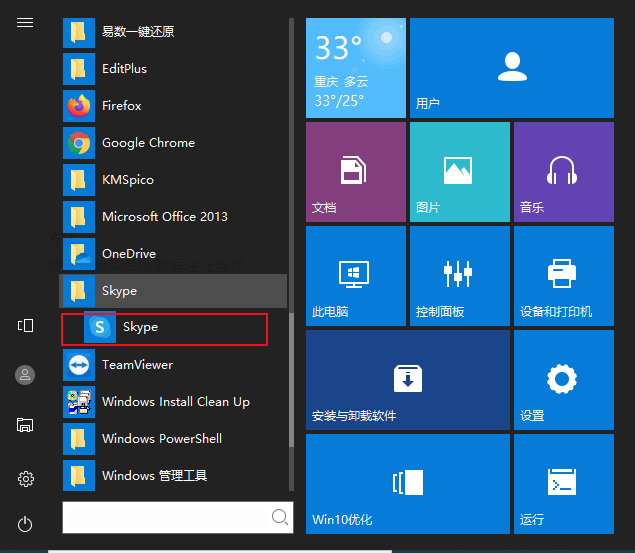Viewport: 635px width, 553px height.
Task: Expand the 易数一键还原 folder
Action: click(x=174, y=32)
